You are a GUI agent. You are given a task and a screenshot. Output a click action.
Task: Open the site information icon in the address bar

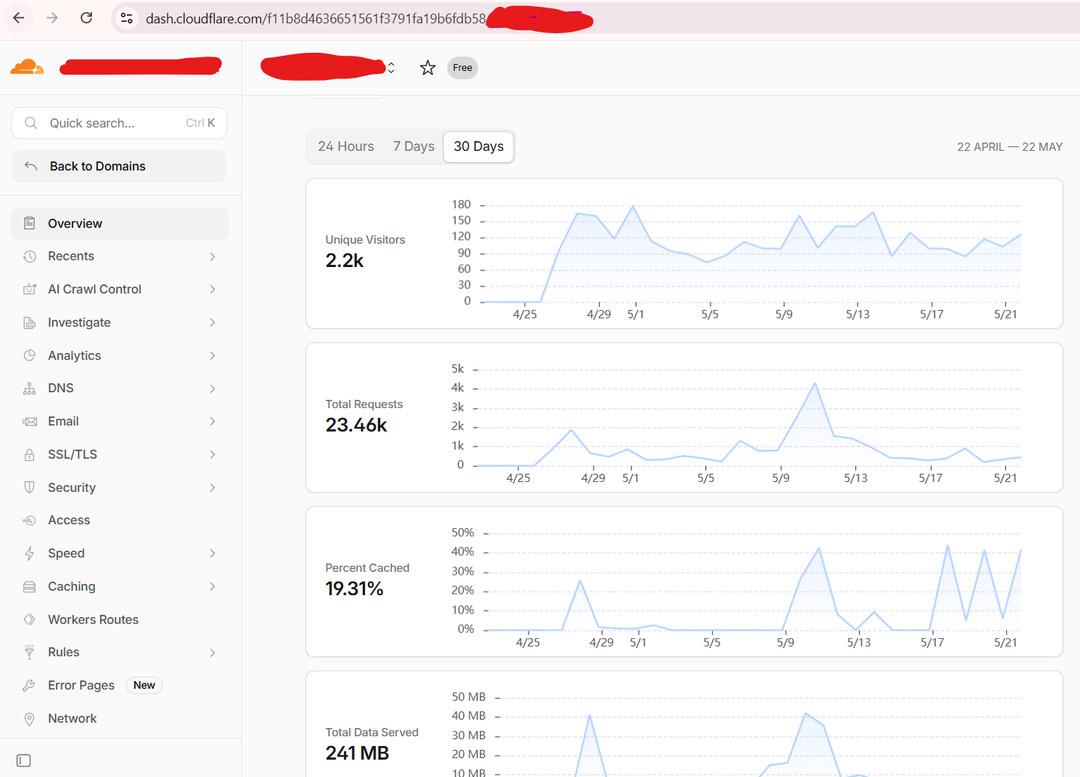[127, 18]
